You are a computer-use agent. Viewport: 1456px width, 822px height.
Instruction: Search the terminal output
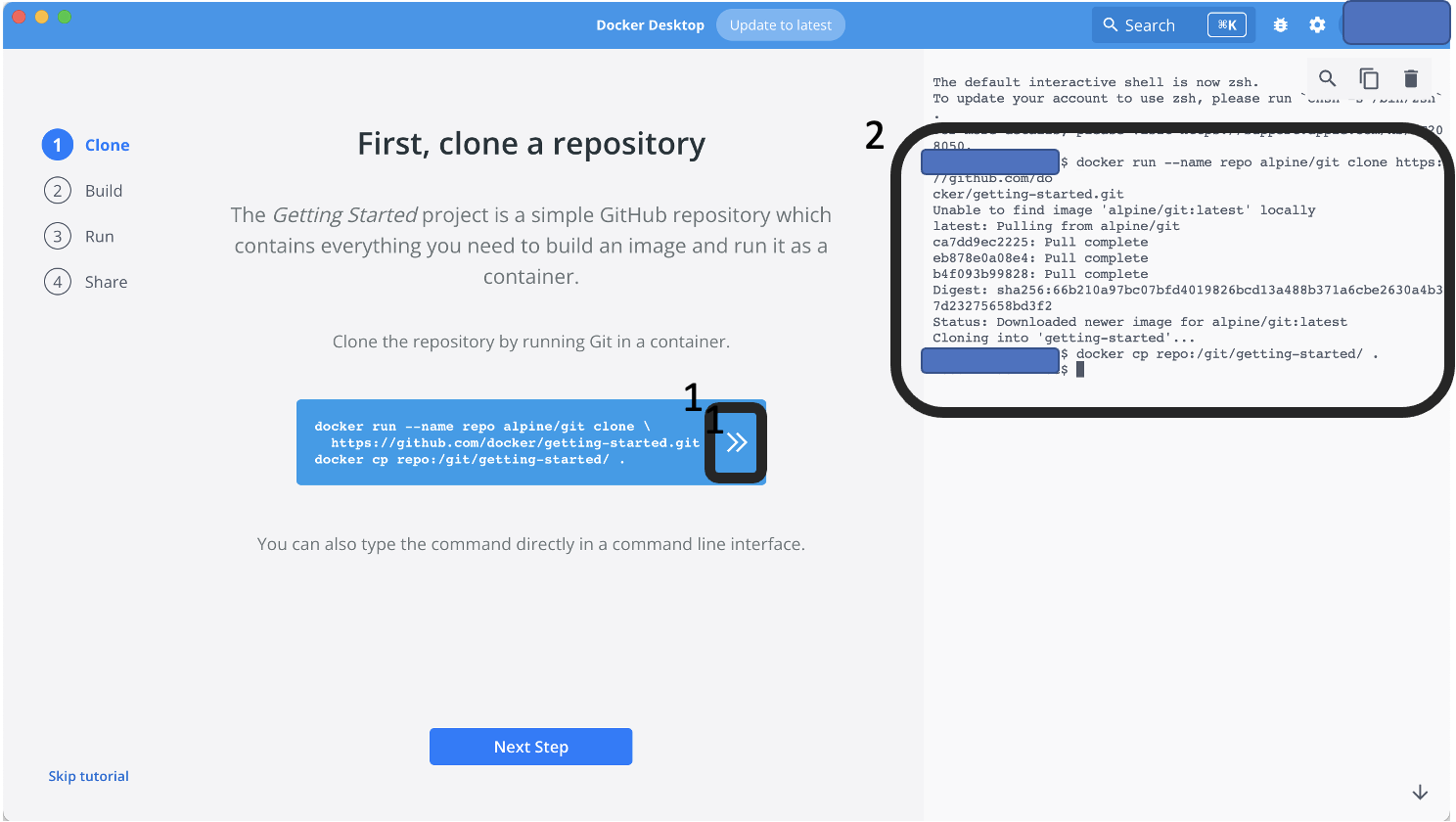pos(1327,78)
